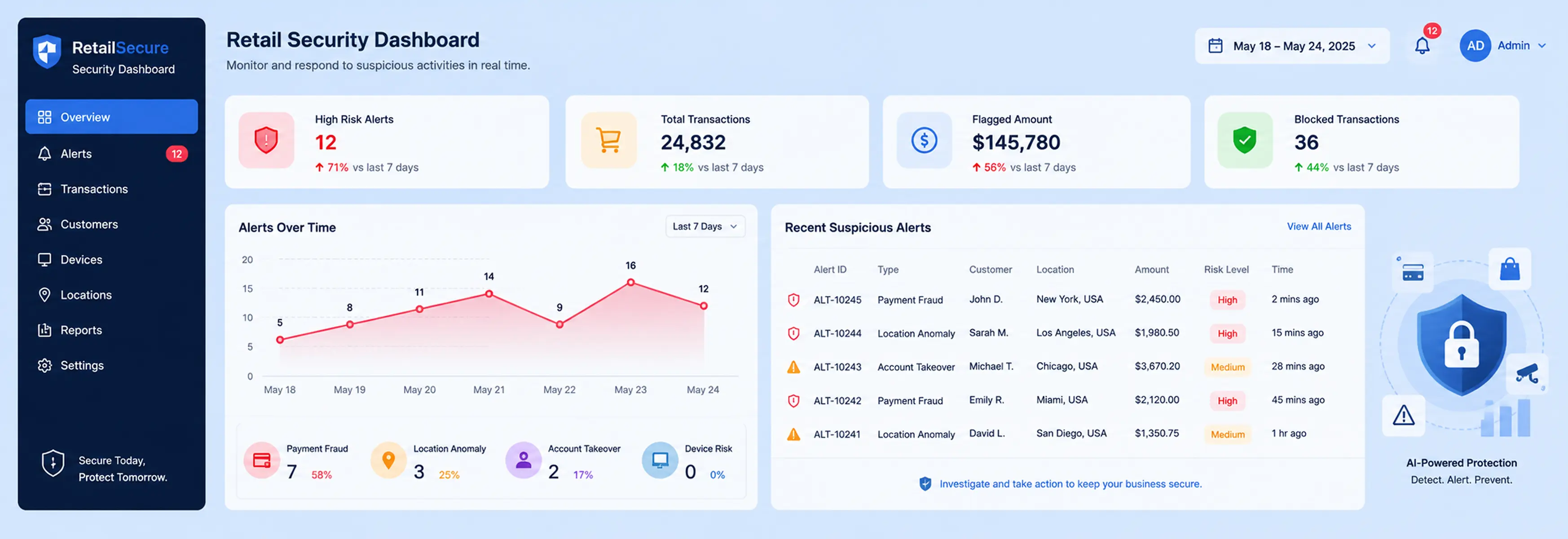The height and width of the screenshot is (539, 1568).
Task: Click the View All Alerts link
Action: [x=1318, y=226]
